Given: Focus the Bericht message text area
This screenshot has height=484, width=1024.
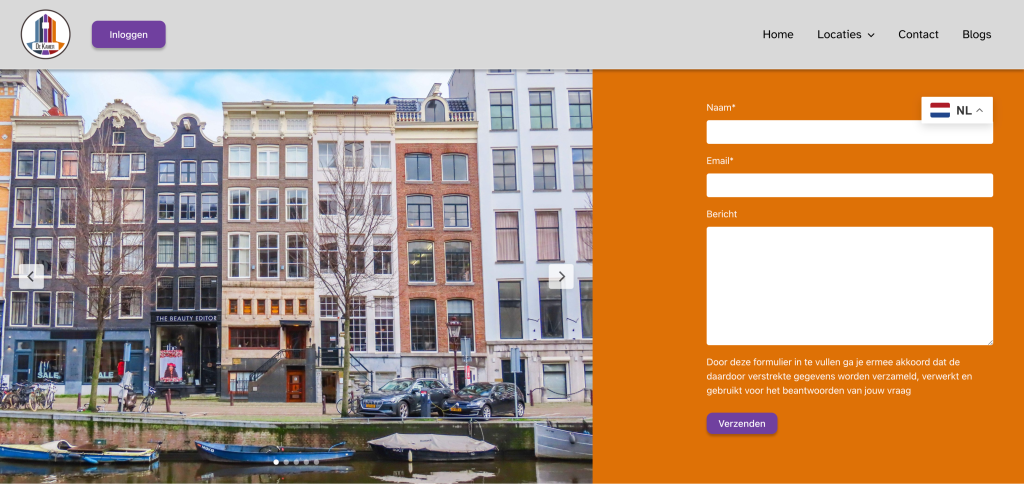Looking at the screenshot, I should (x=849, y=285).
